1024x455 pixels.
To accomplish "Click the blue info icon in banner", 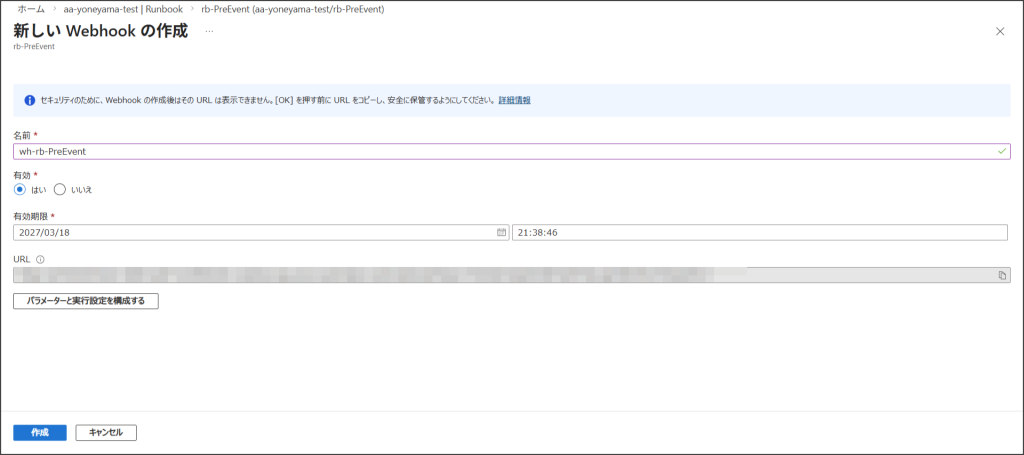I will tap(30, 100).
